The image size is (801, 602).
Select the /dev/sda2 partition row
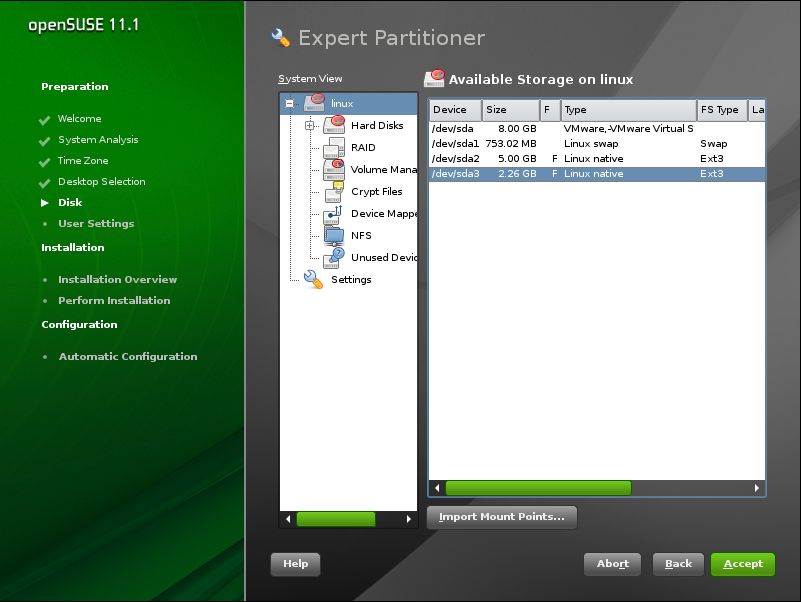click(x=597, y=158)
